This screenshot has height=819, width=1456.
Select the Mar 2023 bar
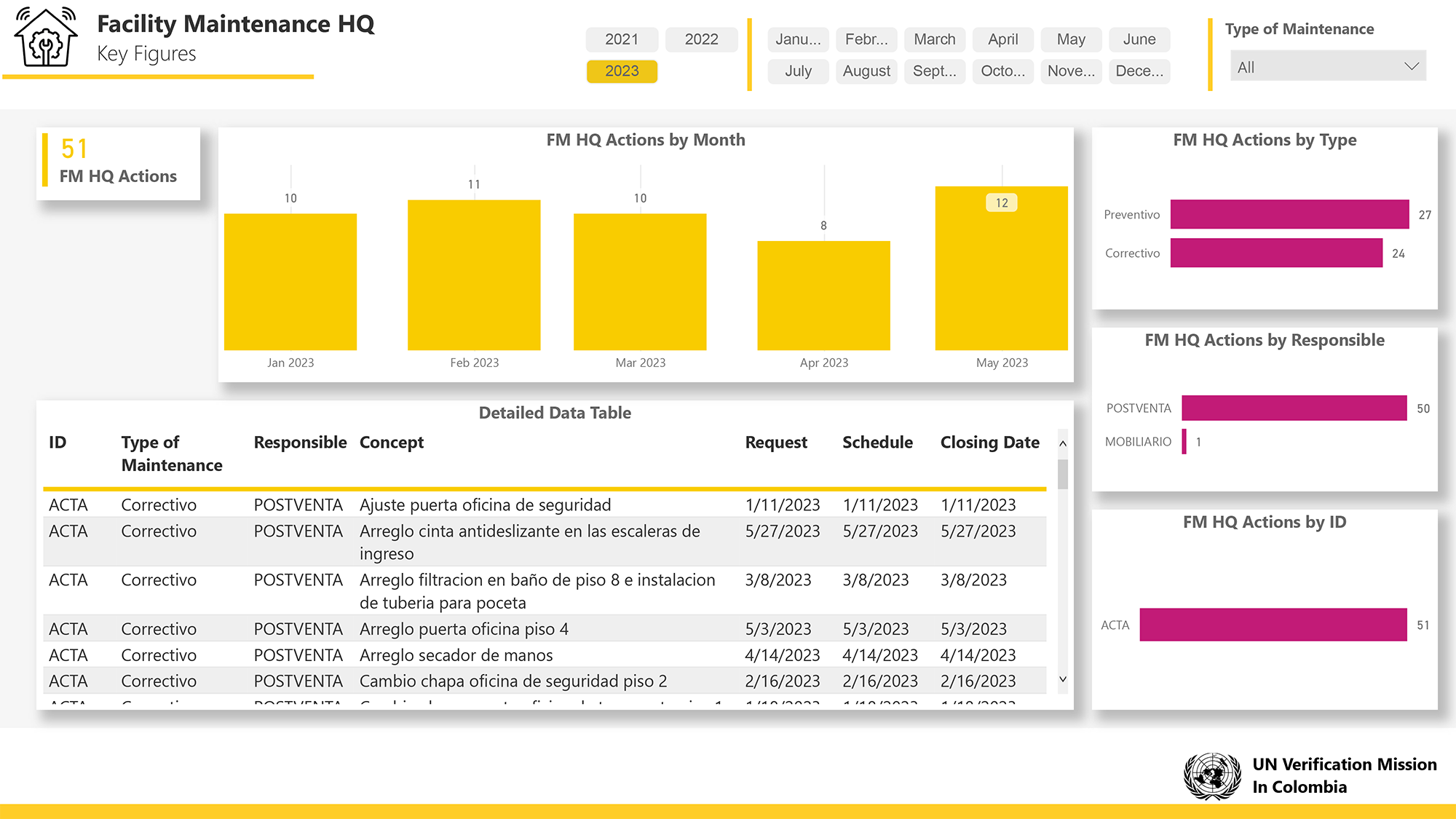(640, 282)
